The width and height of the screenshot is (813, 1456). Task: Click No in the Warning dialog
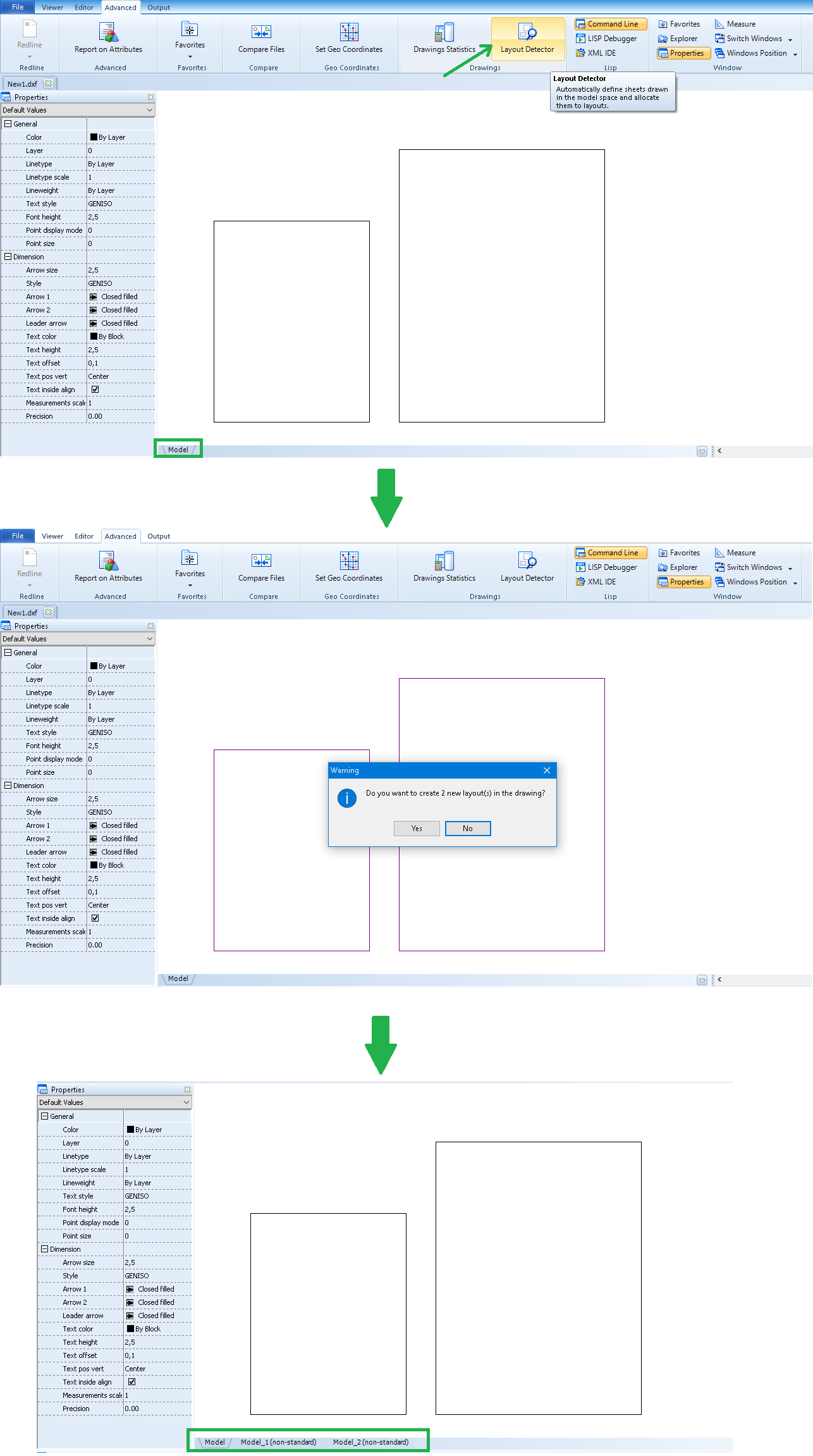pyautogui.click(x=468, y=829)
